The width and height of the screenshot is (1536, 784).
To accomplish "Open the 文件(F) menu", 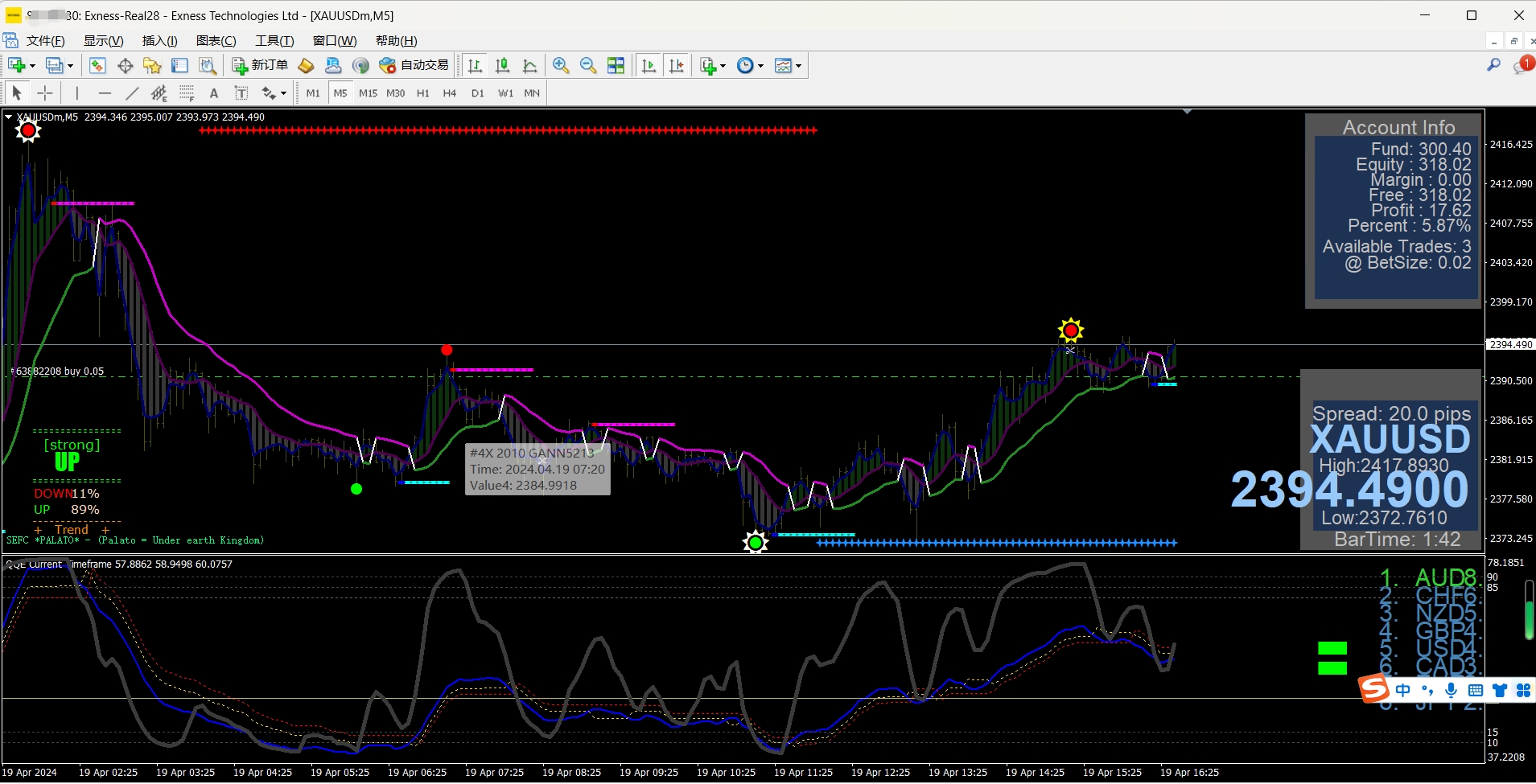I will click(45, 41).
